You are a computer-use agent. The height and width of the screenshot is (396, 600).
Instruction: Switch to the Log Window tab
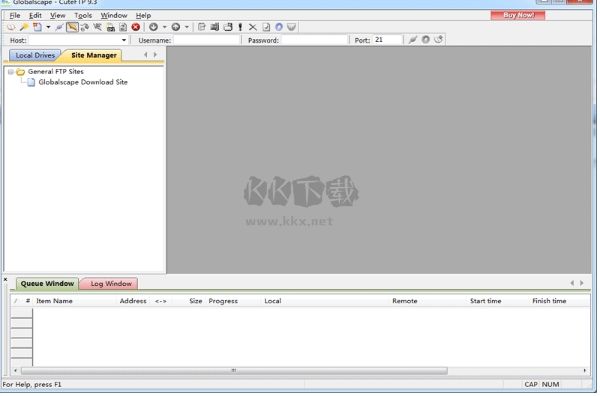[x=111, y=285]
